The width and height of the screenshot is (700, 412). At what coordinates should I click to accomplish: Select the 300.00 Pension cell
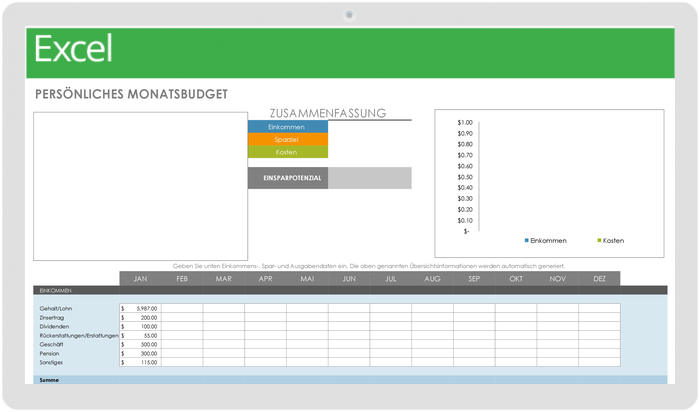pos(140,353)
